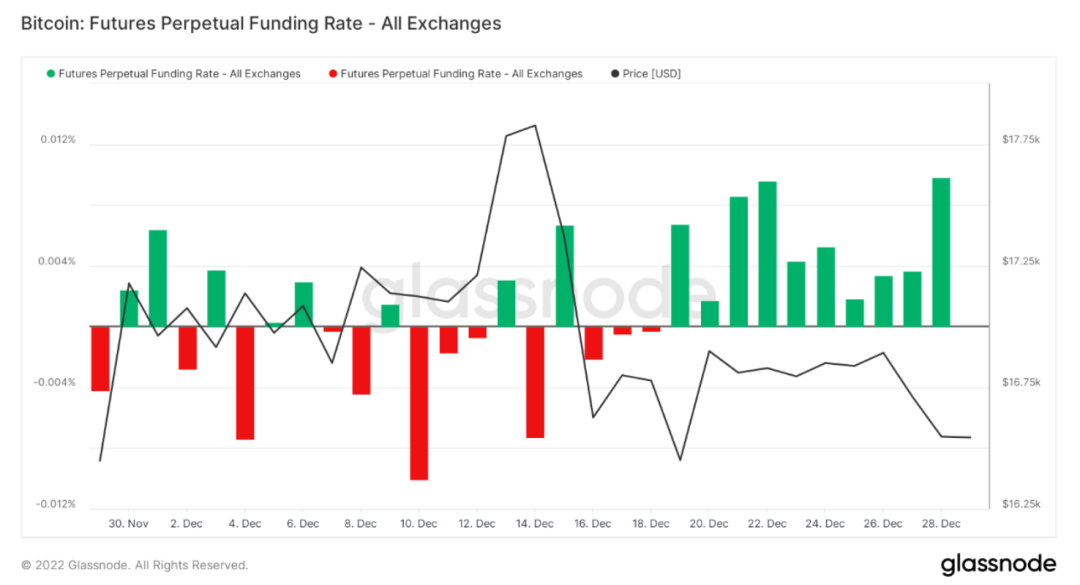Toggle the red Futures Perpetual Funding Rate legend label

pos(461,74)
